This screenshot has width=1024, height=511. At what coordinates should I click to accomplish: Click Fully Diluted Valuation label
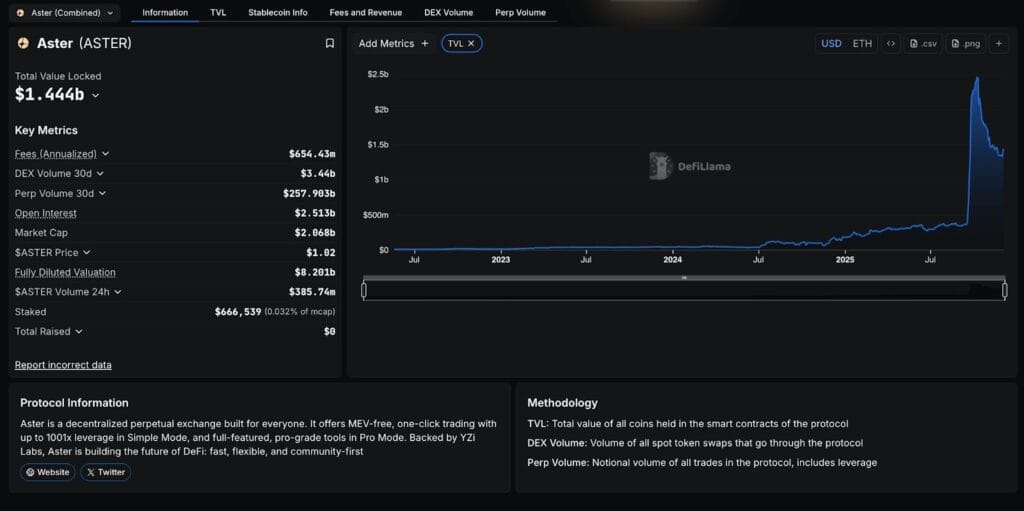pos(65,272)
